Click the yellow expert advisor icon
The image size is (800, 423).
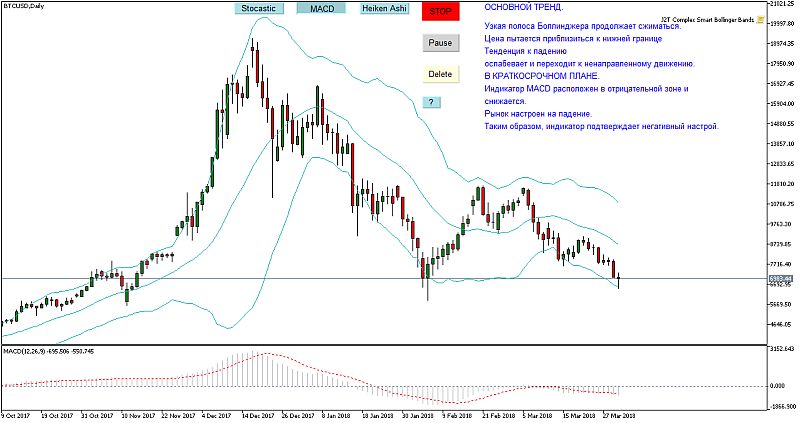tap(761, 20)
